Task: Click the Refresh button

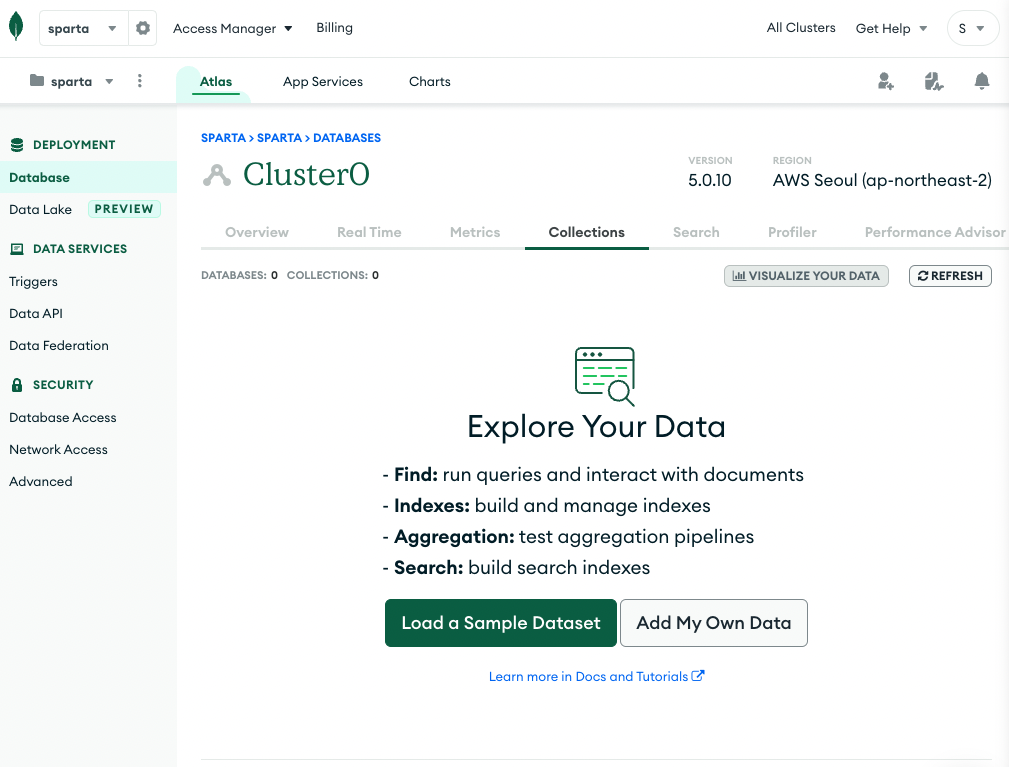Action: point(950,275)
